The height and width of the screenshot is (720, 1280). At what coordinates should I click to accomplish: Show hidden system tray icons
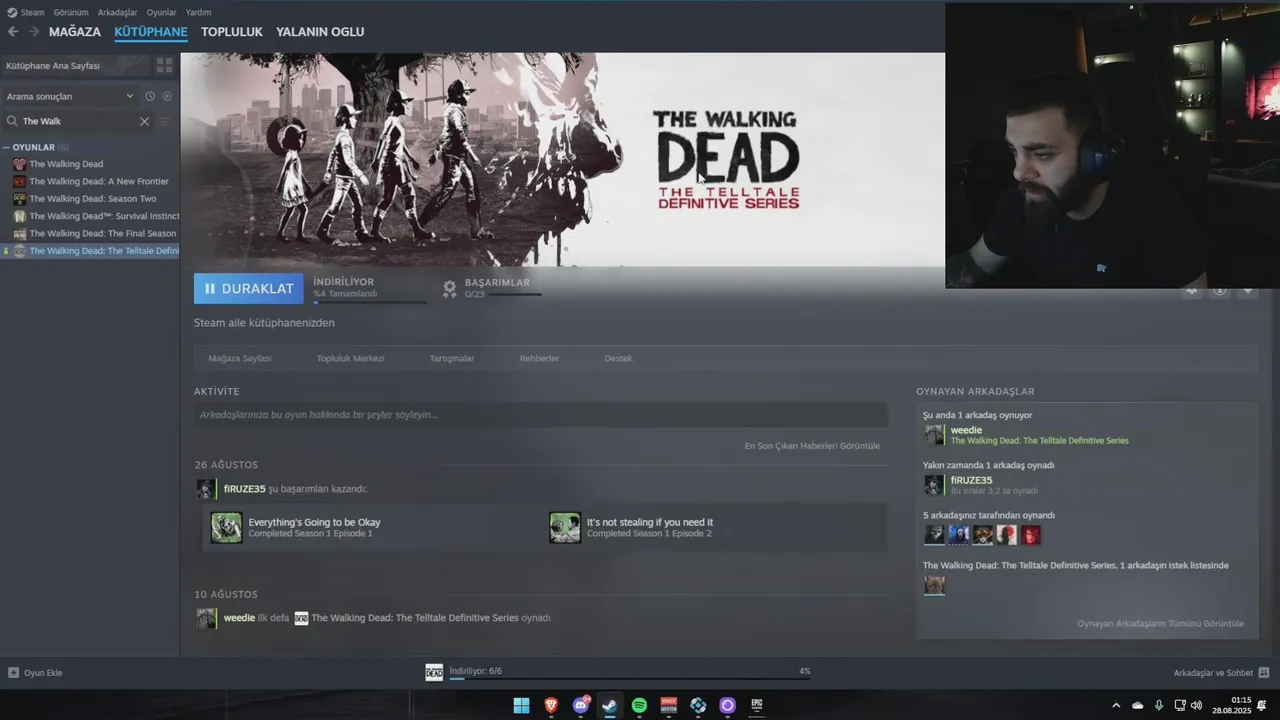click(1116, 705)
